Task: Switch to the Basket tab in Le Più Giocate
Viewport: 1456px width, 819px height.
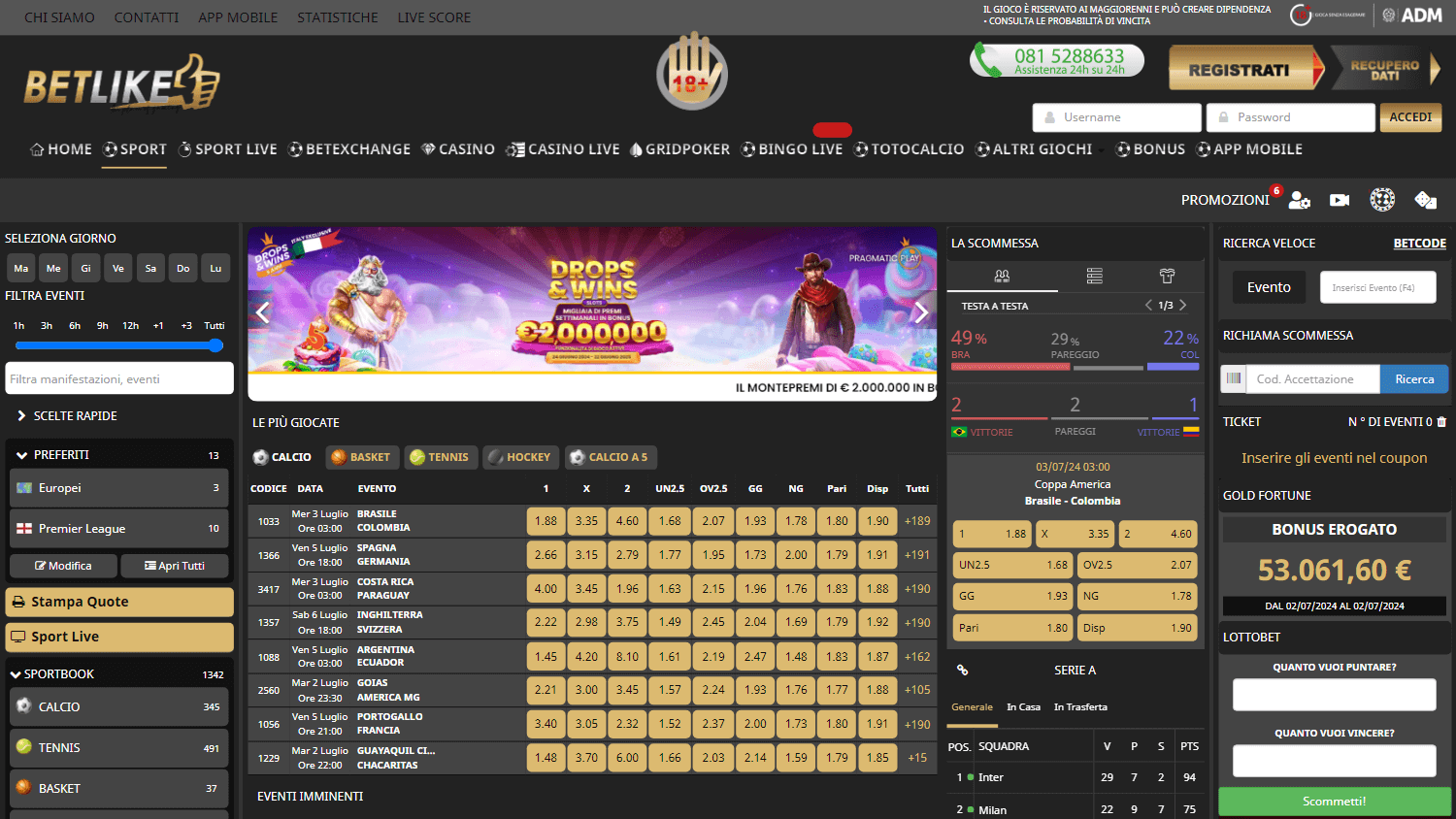Action: (x=360, y=457)
